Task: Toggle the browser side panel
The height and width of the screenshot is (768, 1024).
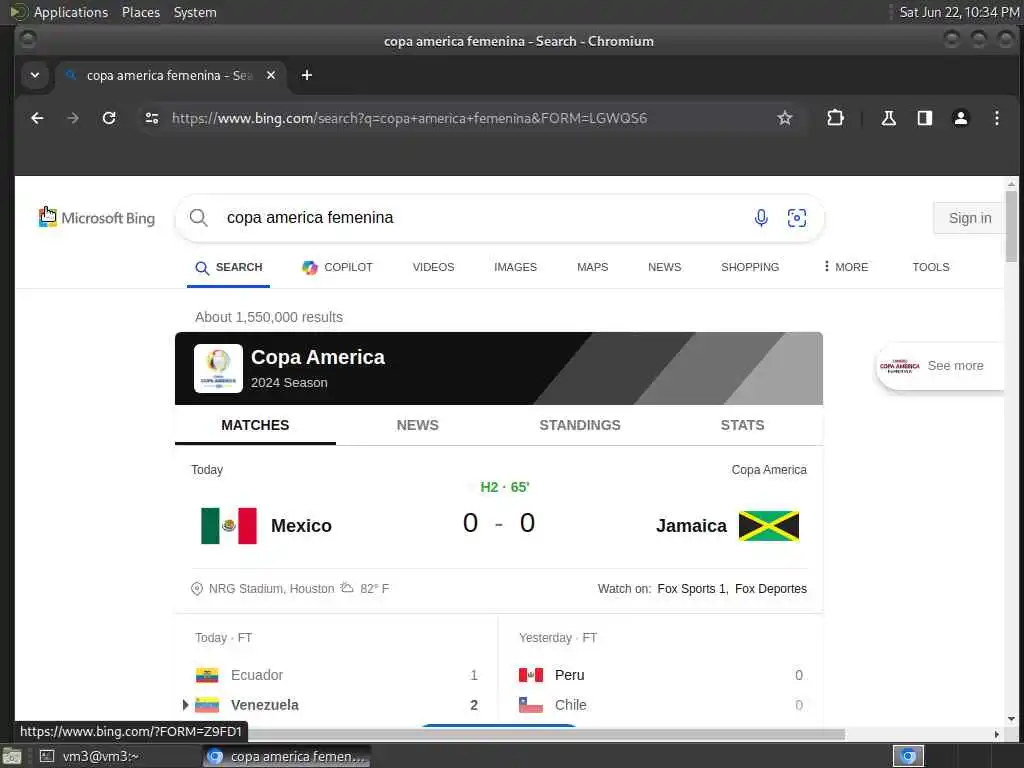Action: 924,118
